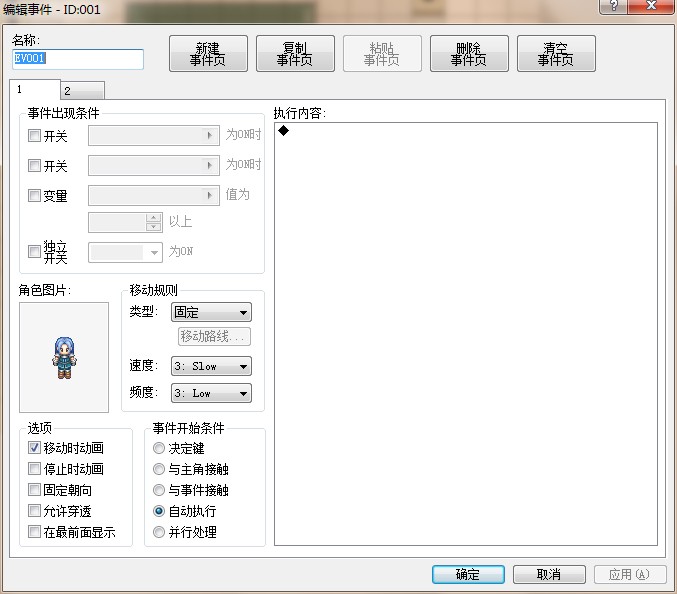Cancel the dialog with 取消

[x=549, y=574]
